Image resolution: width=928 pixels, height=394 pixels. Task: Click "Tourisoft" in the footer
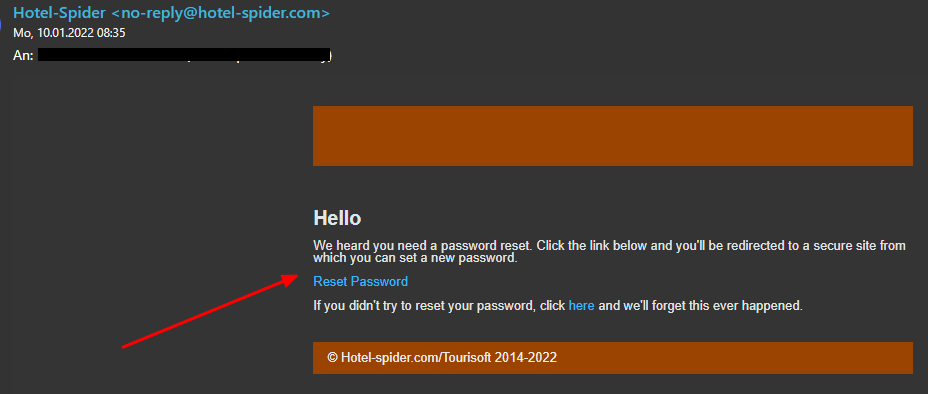[x=466, y=357]
